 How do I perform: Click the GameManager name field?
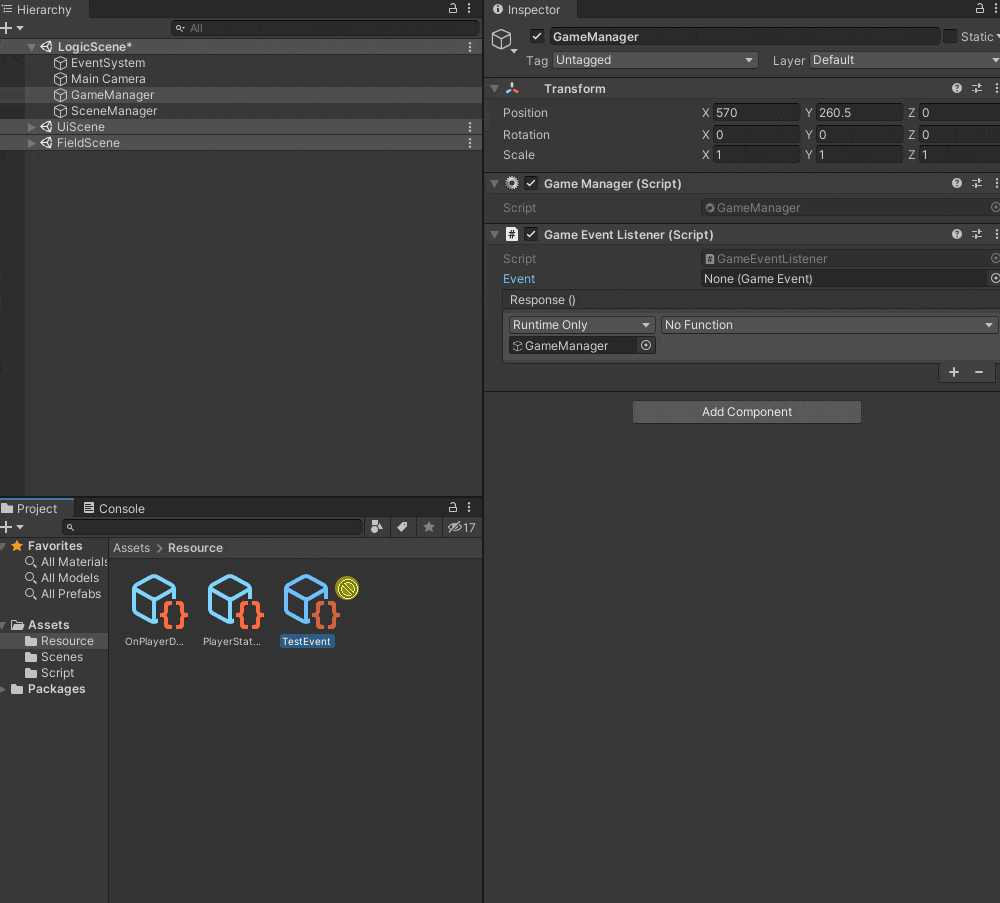pos(744,36)
